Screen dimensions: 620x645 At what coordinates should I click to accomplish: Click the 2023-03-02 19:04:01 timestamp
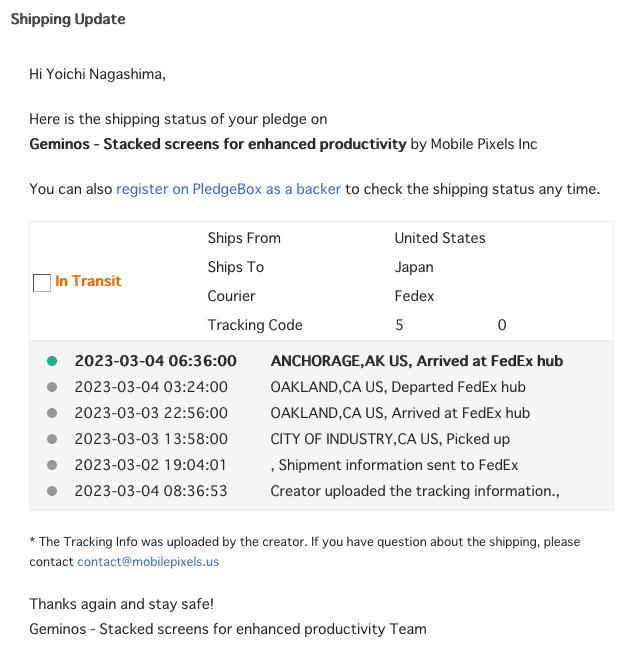[x=151, y=465]
